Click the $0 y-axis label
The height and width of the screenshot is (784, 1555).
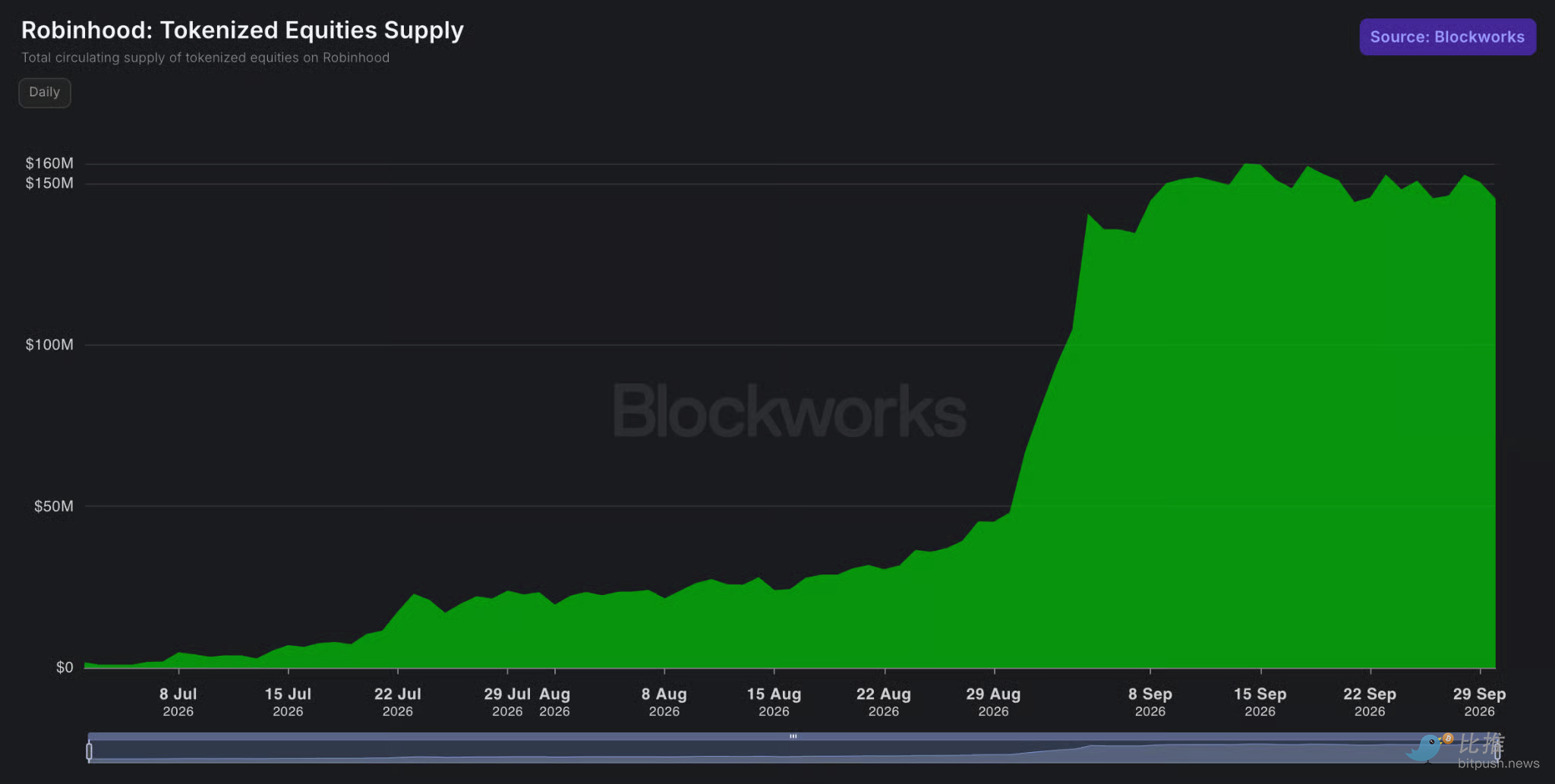pyautogui.click(x=65, y=668)
